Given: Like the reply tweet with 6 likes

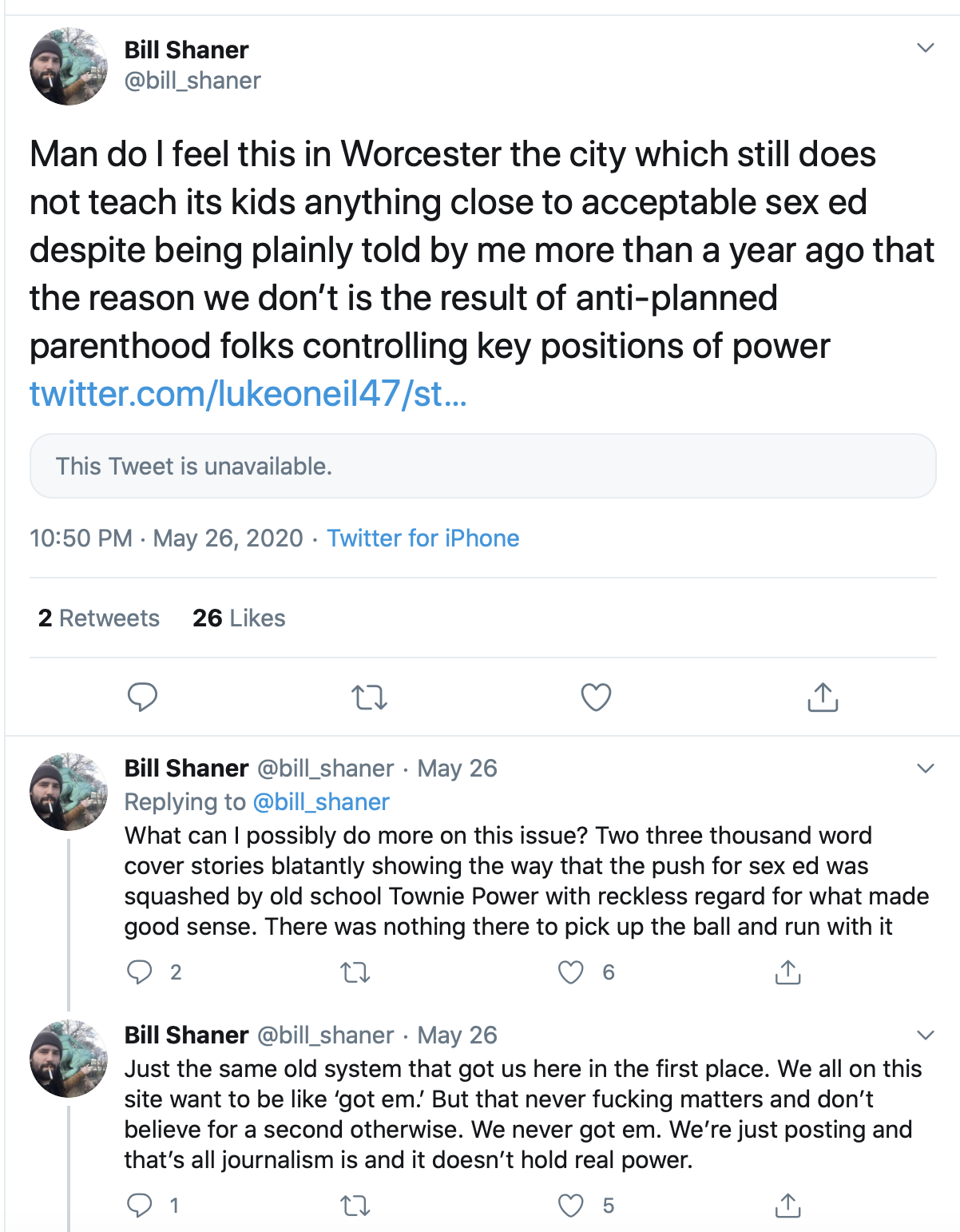Looking at the screenshot, I should [570, 972].
